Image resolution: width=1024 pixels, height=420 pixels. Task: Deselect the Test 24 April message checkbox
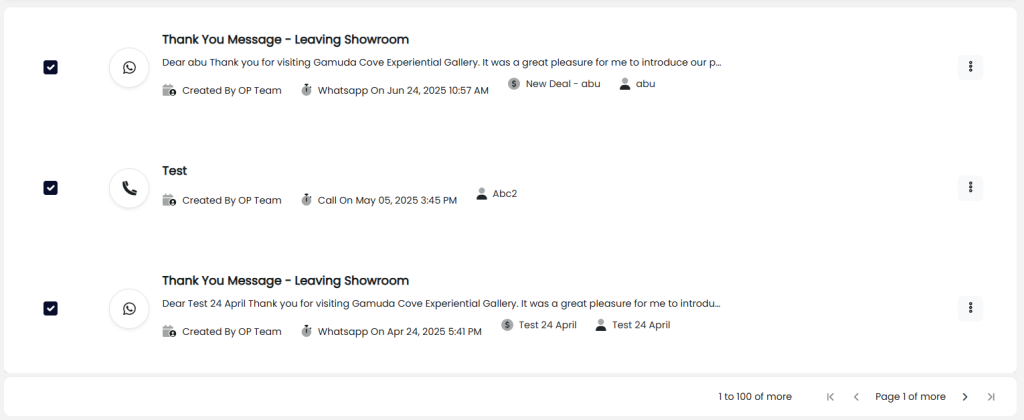[51, 308]
